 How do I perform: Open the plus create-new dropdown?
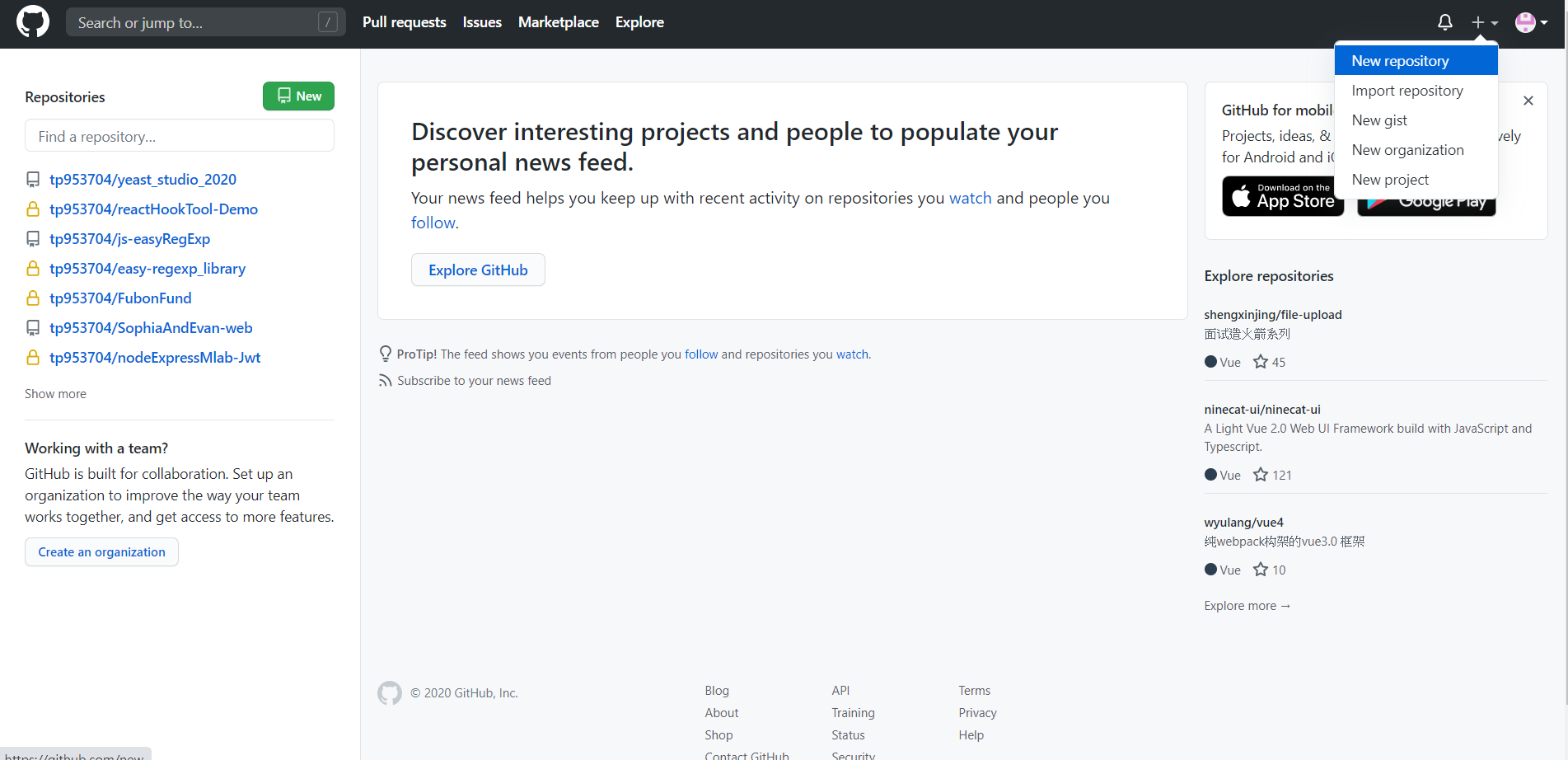point(1485,22)
